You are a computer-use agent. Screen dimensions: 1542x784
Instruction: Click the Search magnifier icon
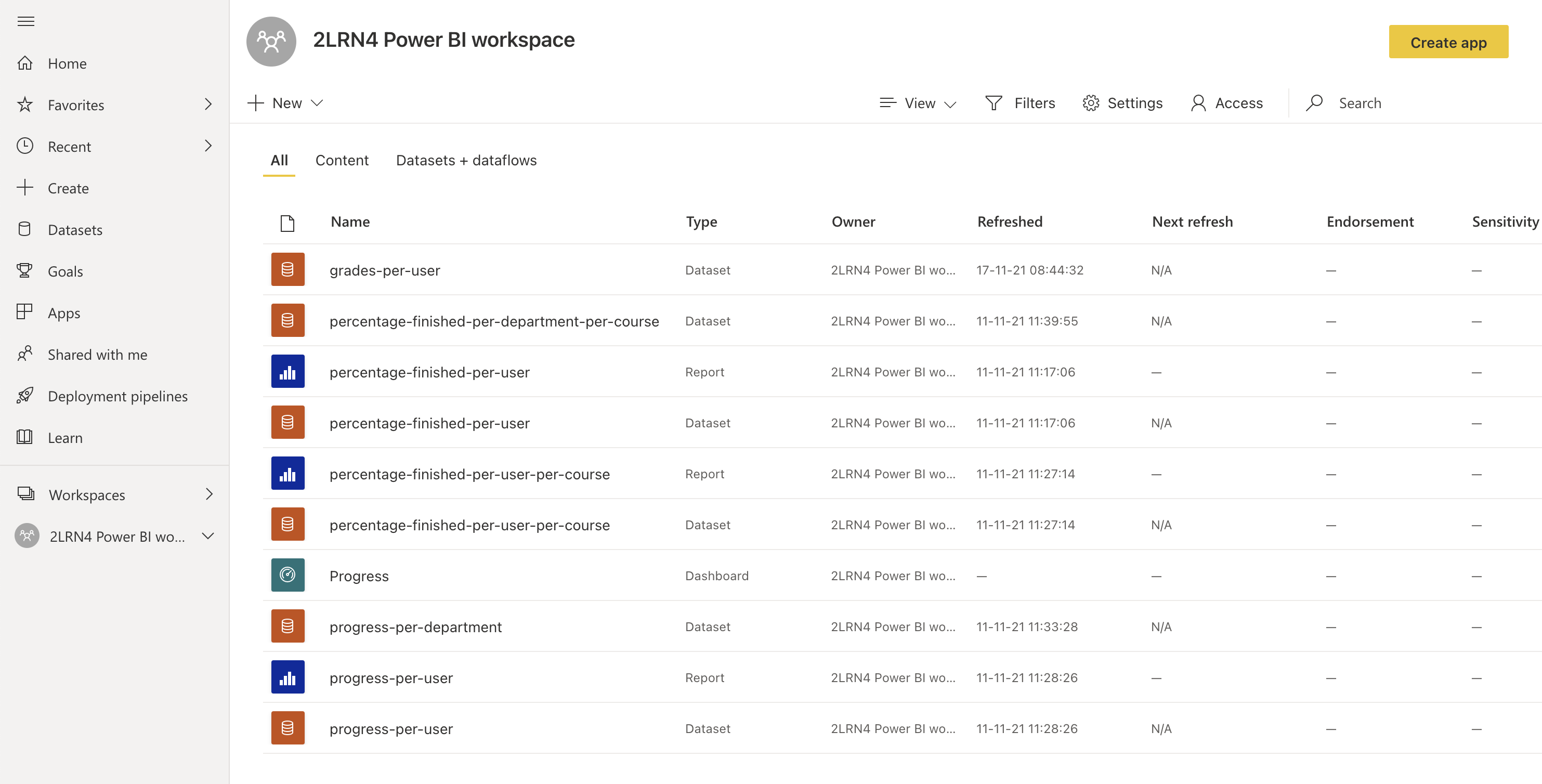click(x=1314, y=103)
